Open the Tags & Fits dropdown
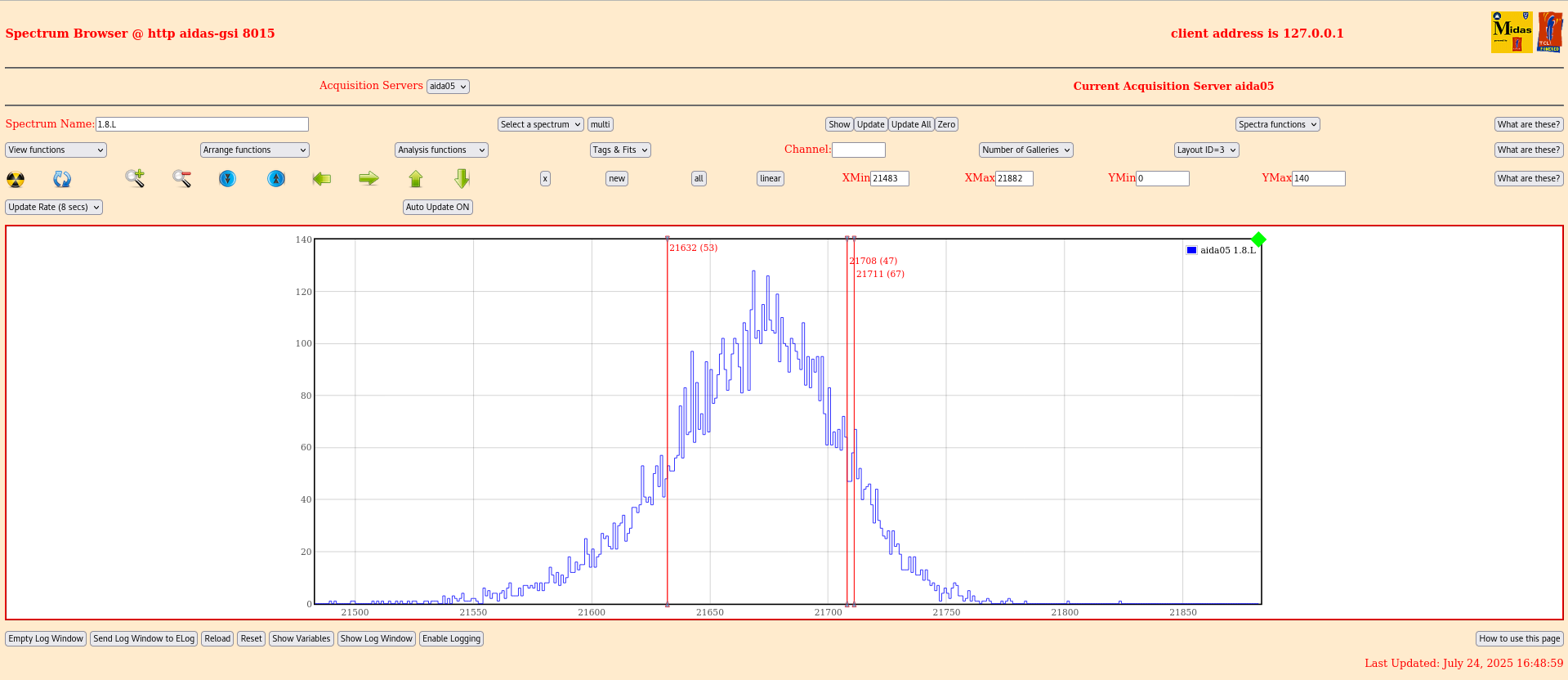Screen dimensions: 1568x680 (x=620, y=150)
